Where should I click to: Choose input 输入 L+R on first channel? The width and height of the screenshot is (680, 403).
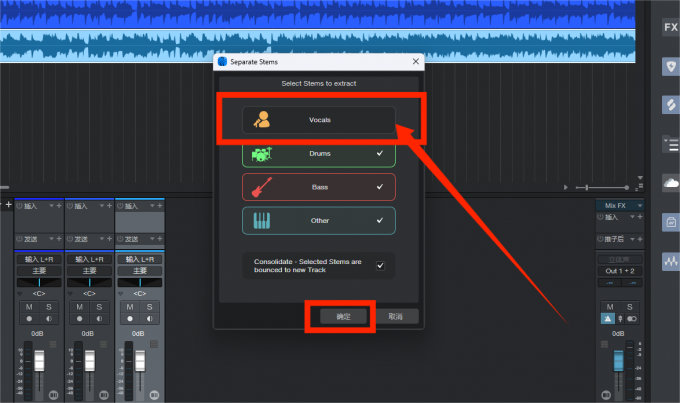[x=39, y=259]
